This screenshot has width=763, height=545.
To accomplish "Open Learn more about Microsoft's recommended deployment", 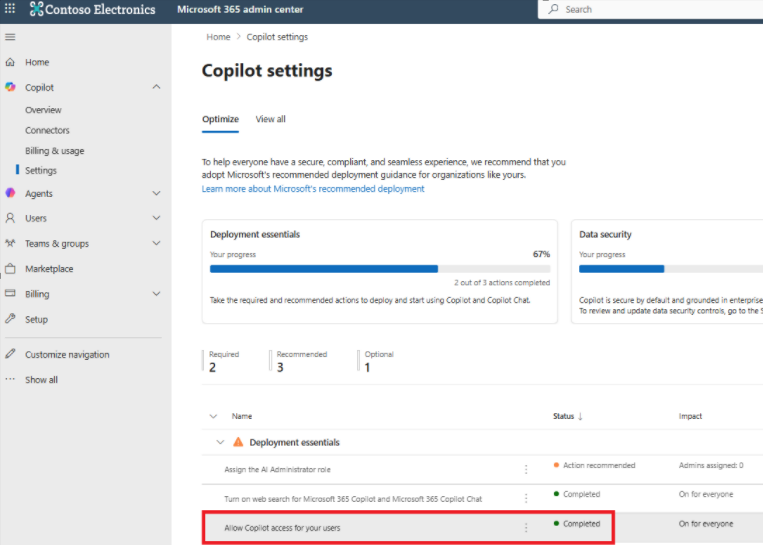I will point(313,189).
